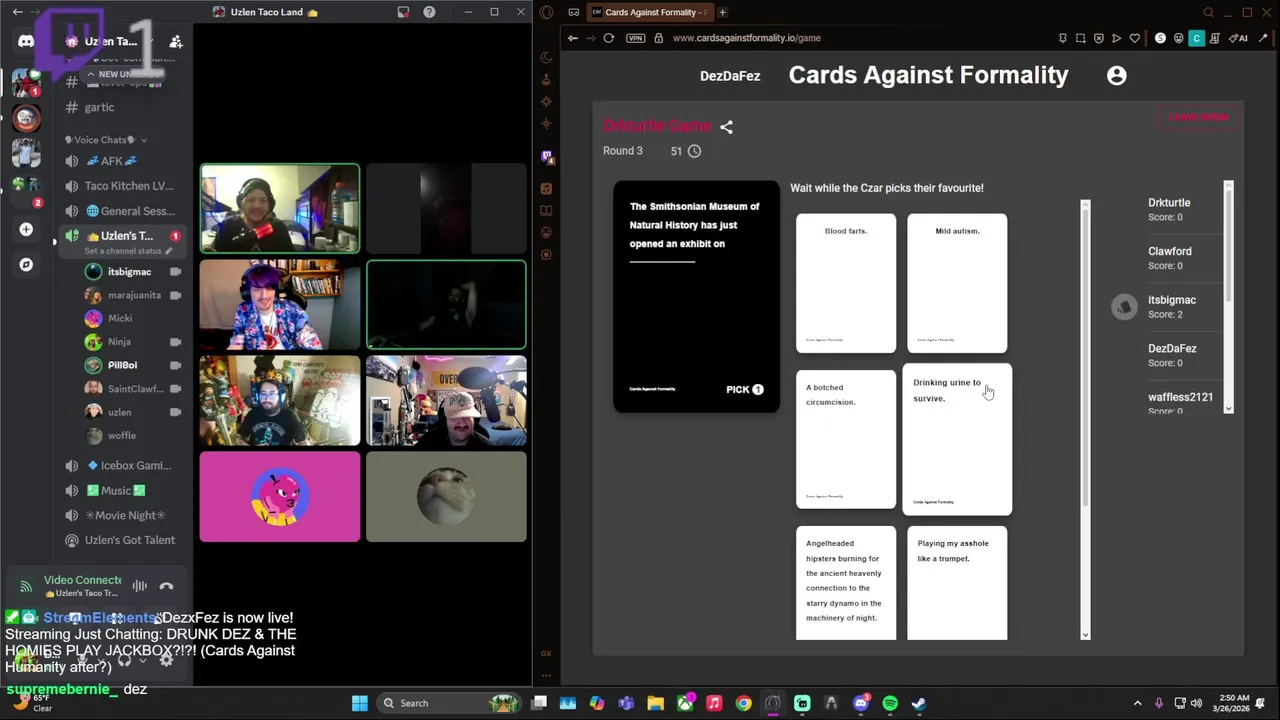This screenshot has width=1280, height=720.
Task: Click the browser heart bookmark icon
Action: tap(1134, 38)
